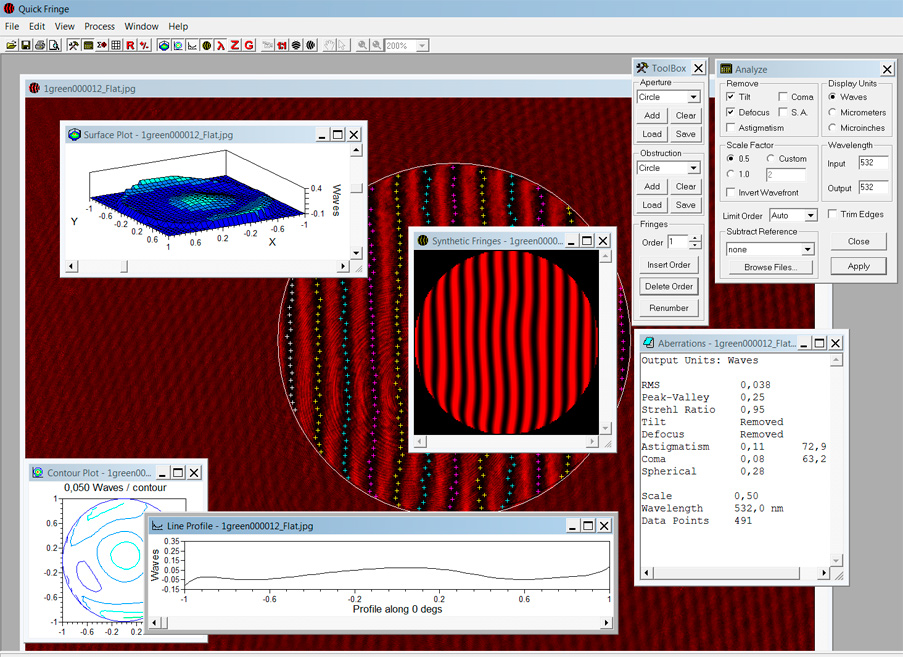Open the Aperture shape dropdown

click(693, 97)
